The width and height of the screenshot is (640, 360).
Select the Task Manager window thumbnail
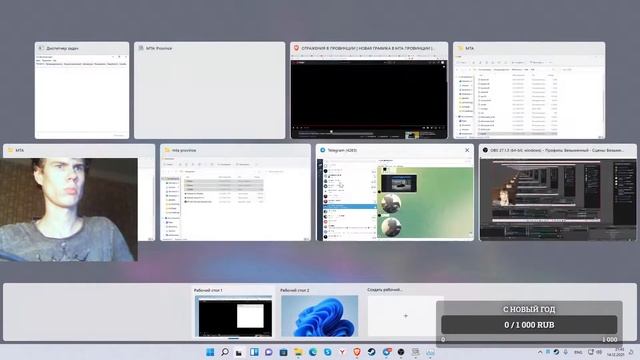[82, 90]
